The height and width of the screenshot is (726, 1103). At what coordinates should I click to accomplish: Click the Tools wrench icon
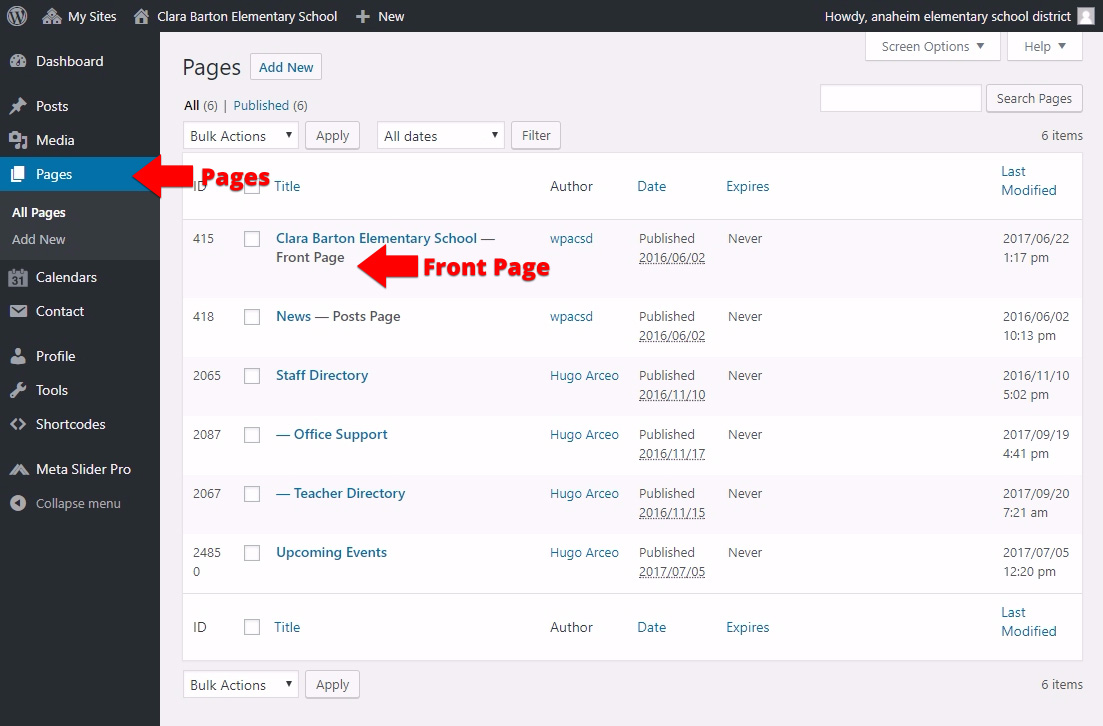coord(18,390)
